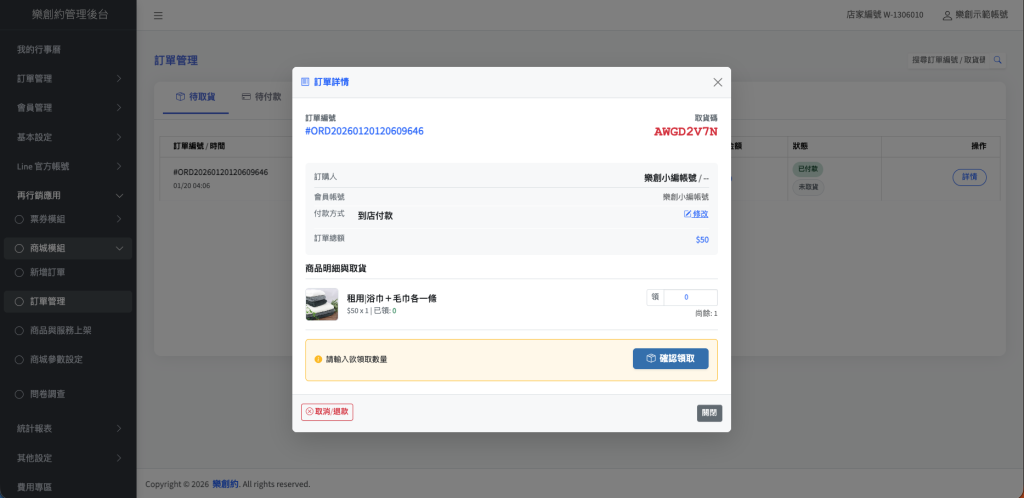The width and height of the screenshot is (1024, 498).
Task: Click the hamburger menu icon
Action: coord(159,16)
